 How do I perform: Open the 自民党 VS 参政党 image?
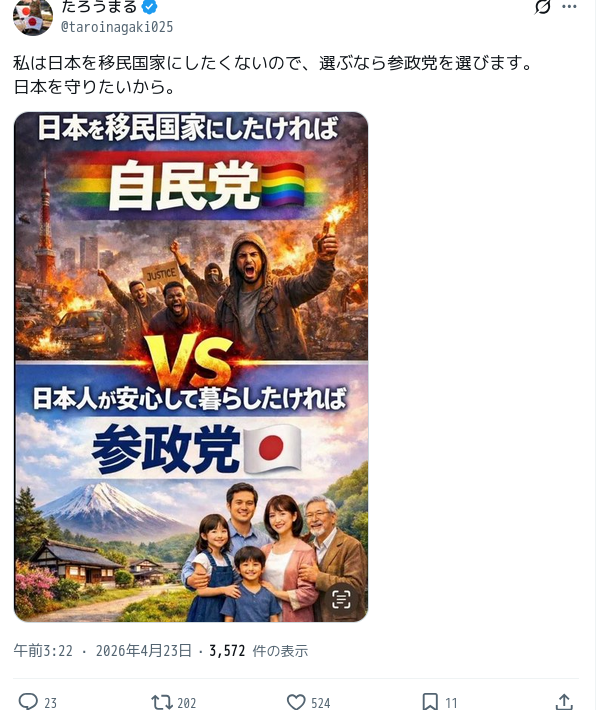click(191, 367)
